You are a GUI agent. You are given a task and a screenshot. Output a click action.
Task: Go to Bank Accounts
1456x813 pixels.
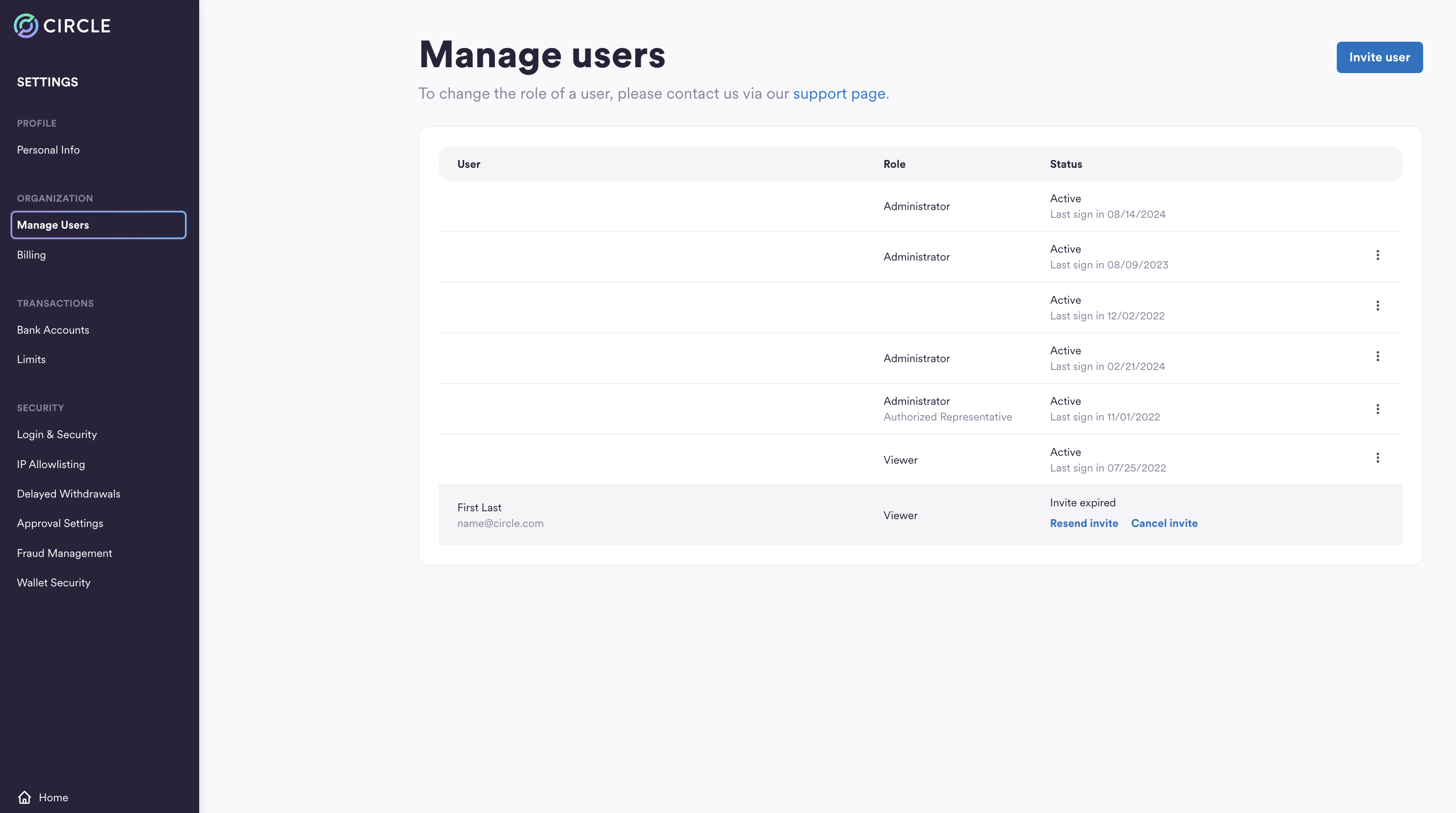click(x=53, y=330)
